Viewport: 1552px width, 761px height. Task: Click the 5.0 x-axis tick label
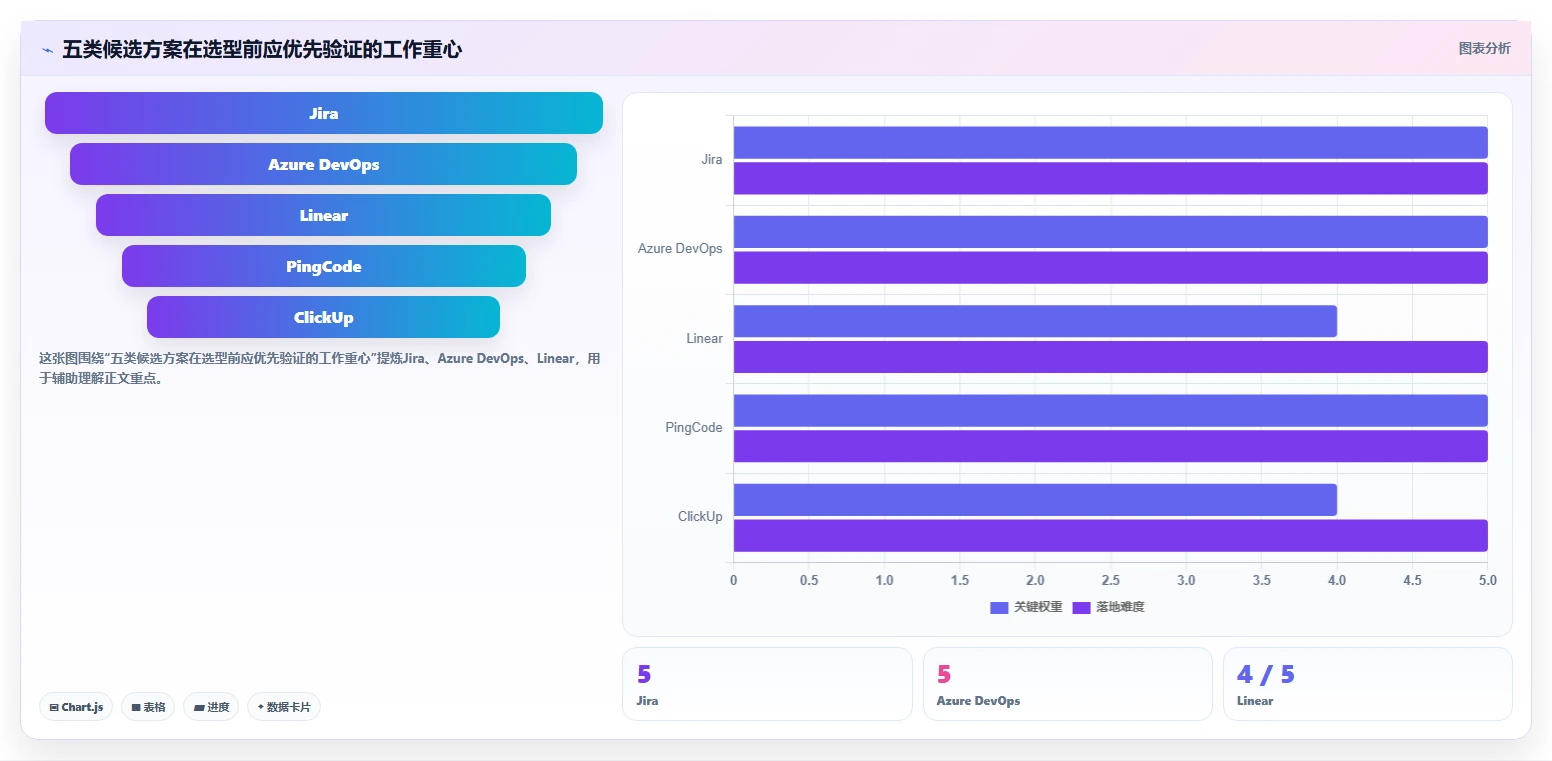click(1488, 580)
